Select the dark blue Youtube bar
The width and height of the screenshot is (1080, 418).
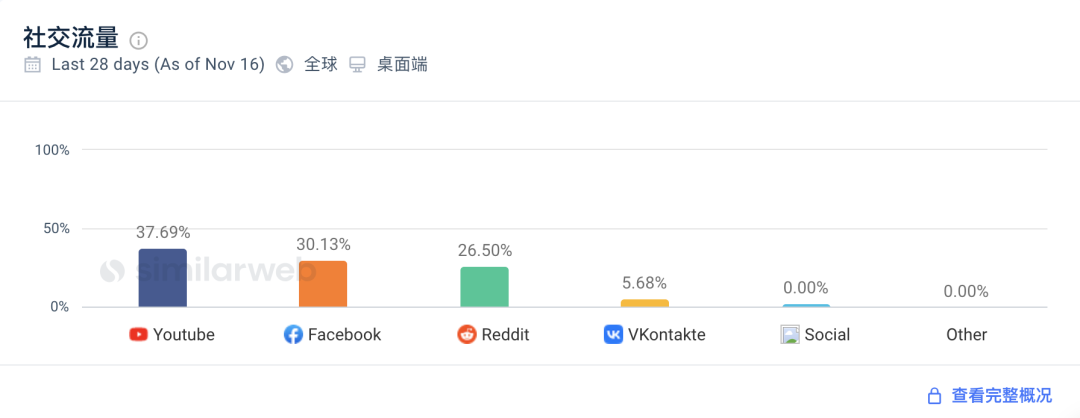163,278
